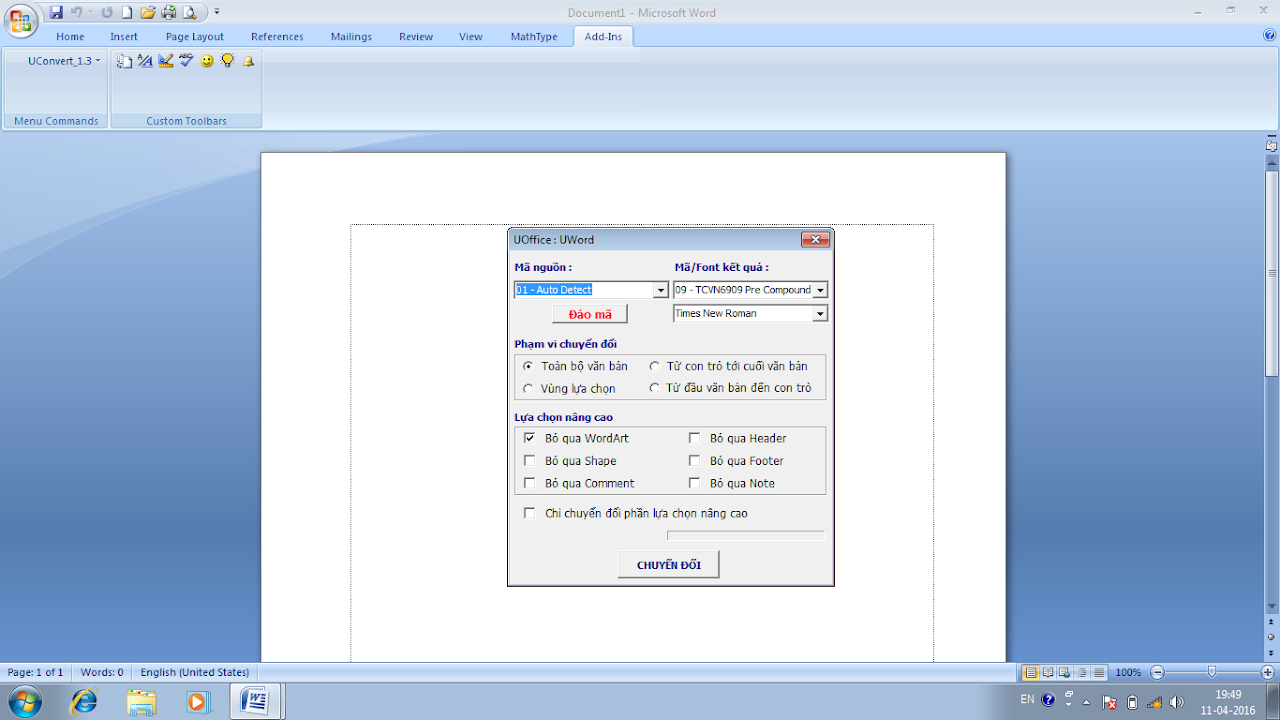Click the vertical scrollbar thumb in Word
The width and height of the screenshot is (1280, 720).
pyautogui.click(x=1272, y=274)
